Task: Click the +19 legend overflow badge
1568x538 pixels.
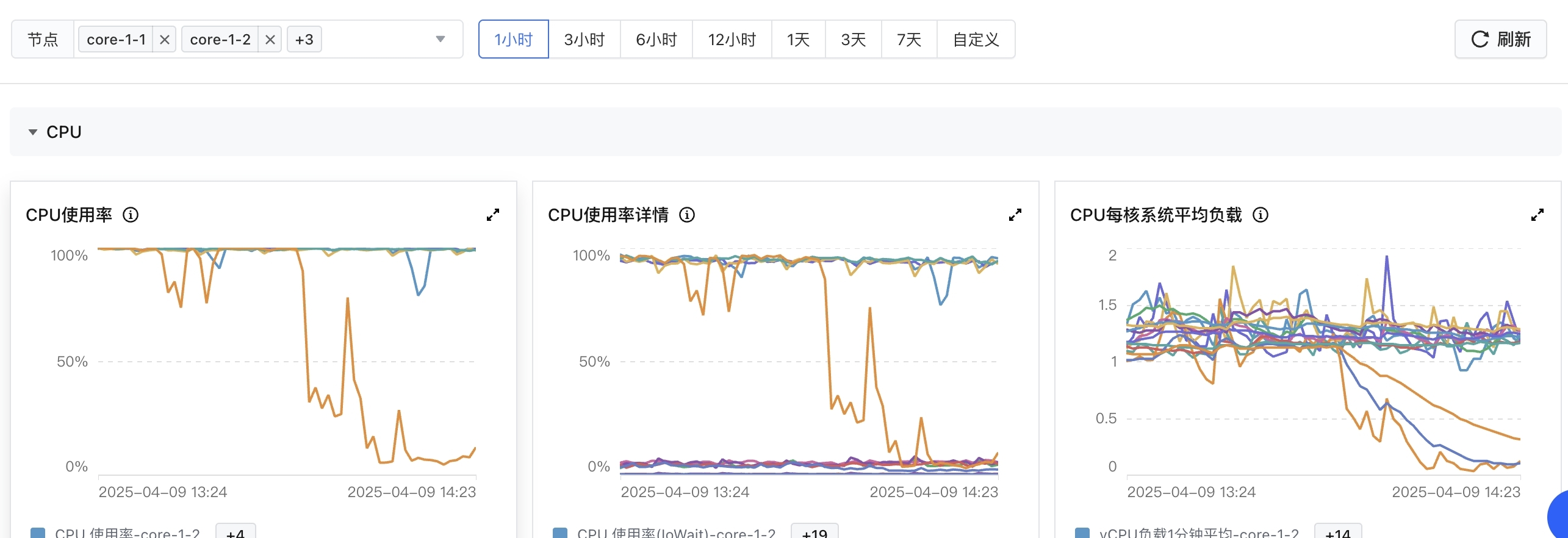Action: coord(815,533)
